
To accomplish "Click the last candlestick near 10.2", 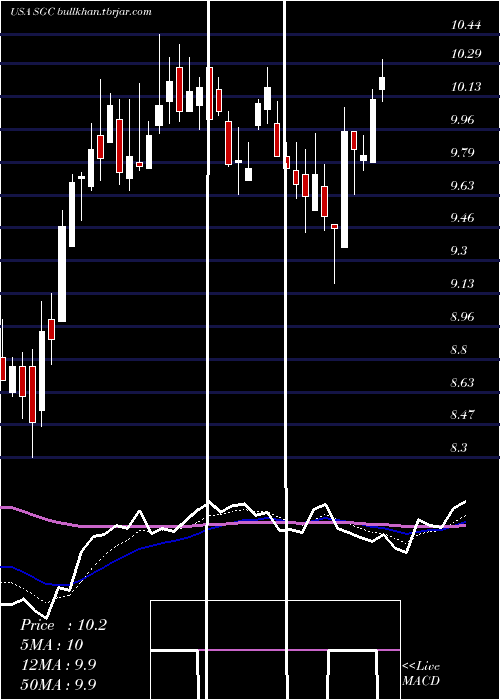I will pyautogui.click(x=382, y=81).
